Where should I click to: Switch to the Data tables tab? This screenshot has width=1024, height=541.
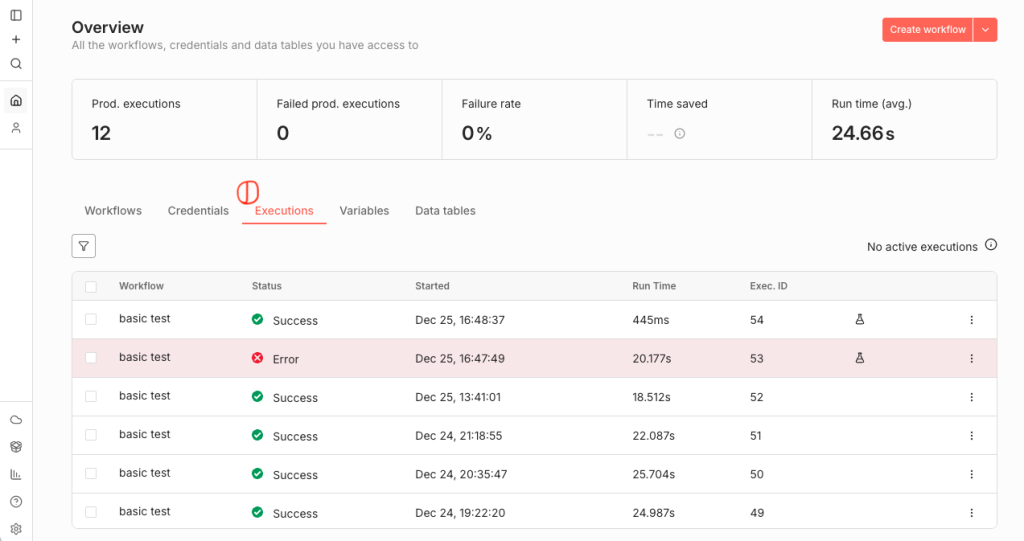coord(445,211)
